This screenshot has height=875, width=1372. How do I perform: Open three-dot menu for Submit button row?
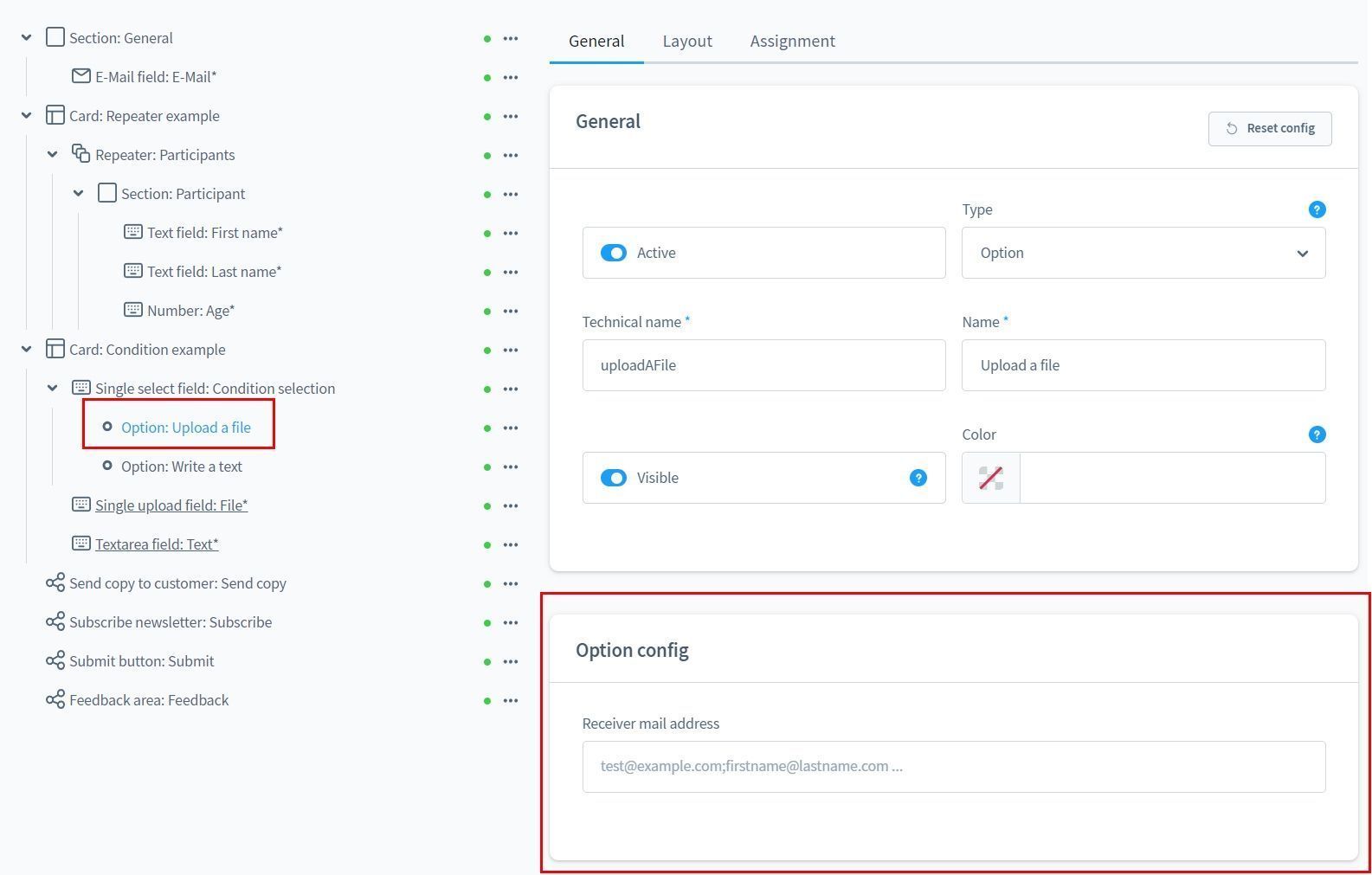point(511,661)
